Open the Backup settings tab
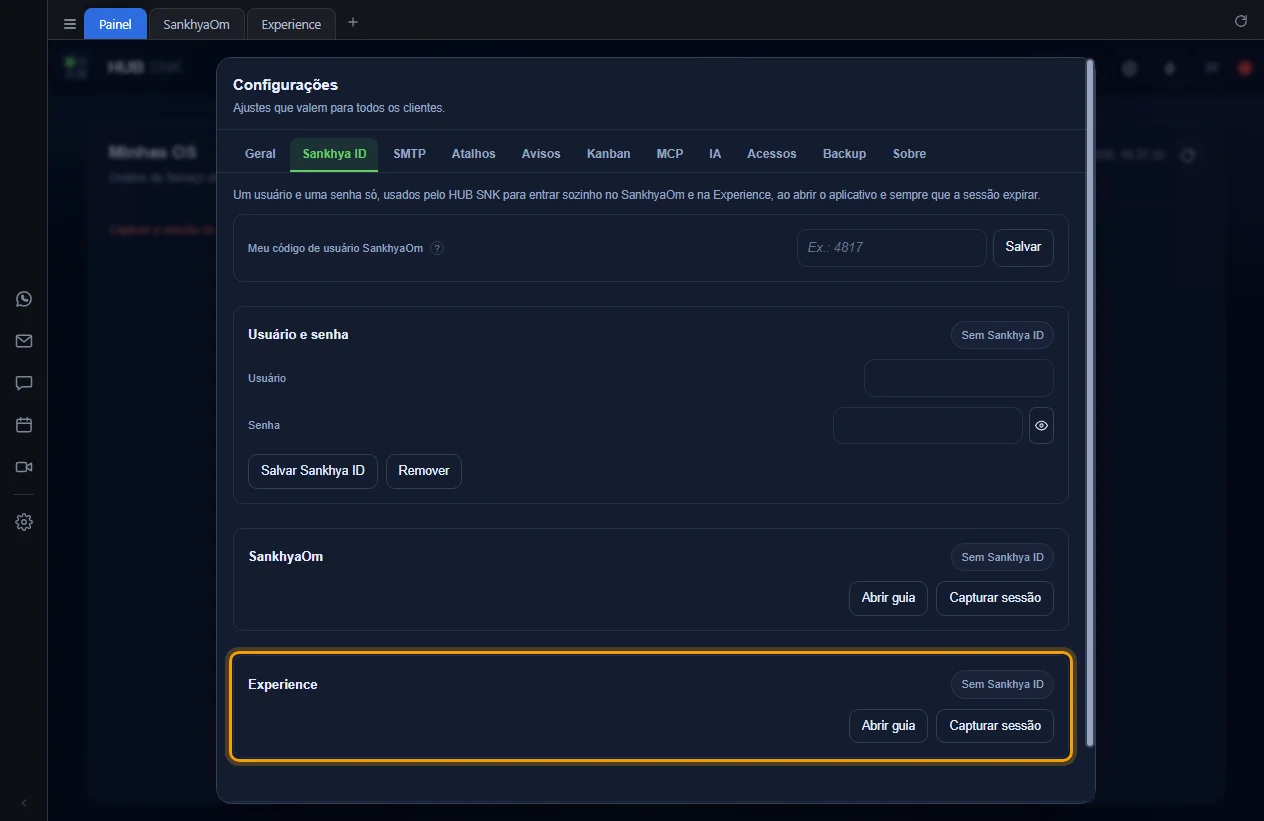 point(844,154)
